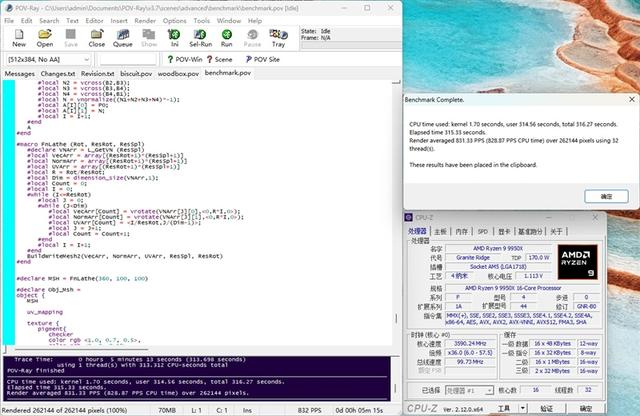Click the Open file toolbar icon

pos(45,38)
